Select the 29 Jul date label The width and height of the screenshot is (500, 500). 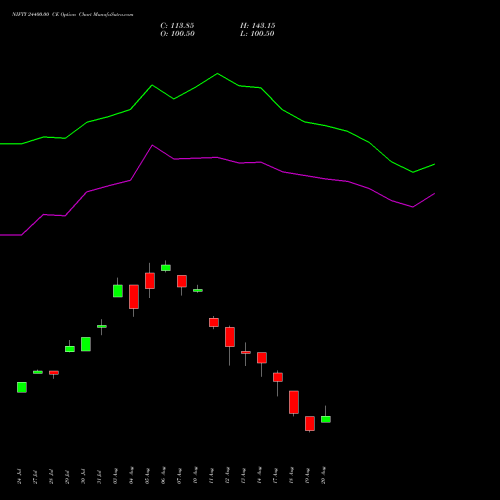(x=67, y=476)
